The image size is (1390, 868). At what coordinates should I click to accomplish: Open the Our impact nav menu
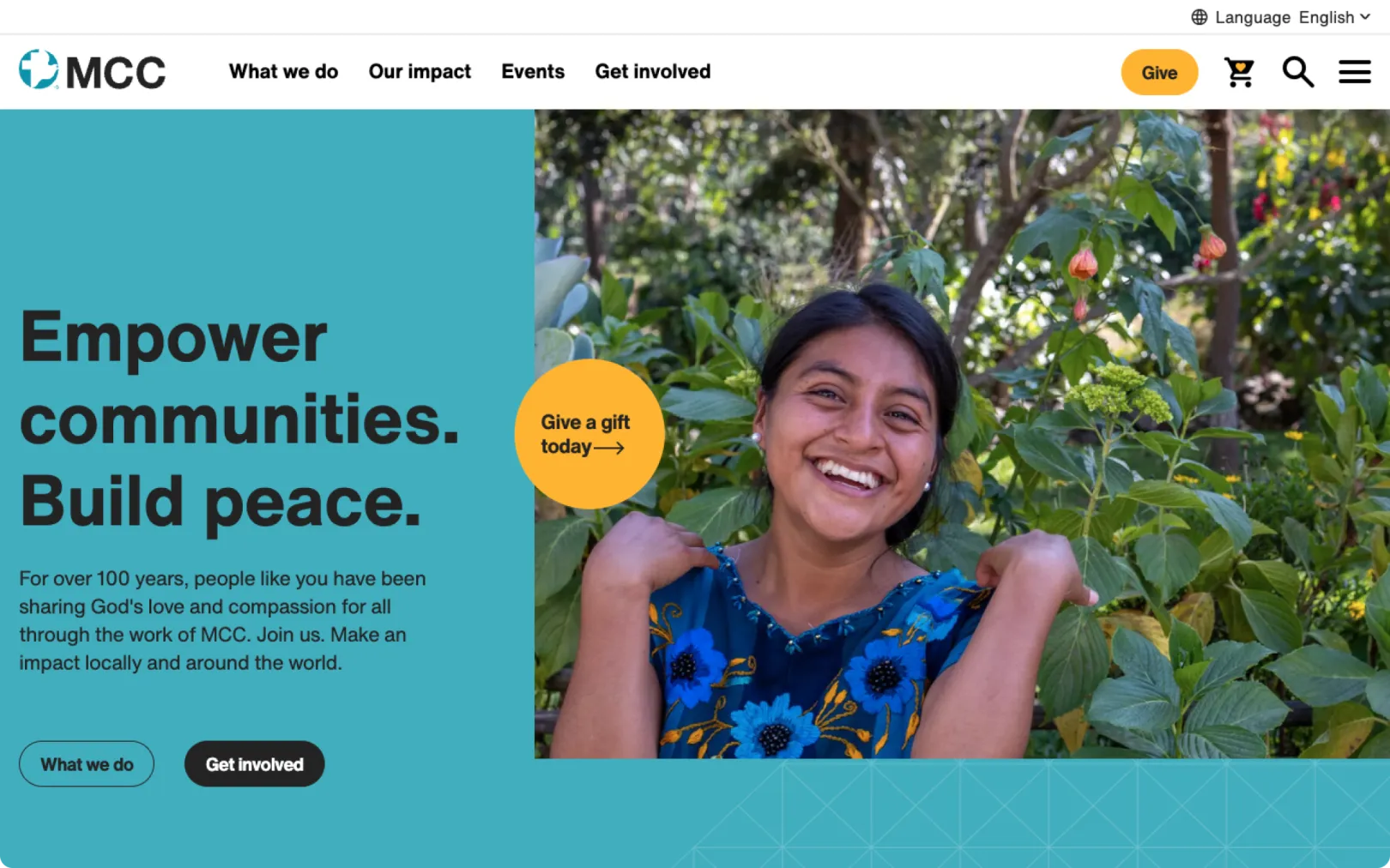point(420,71)
